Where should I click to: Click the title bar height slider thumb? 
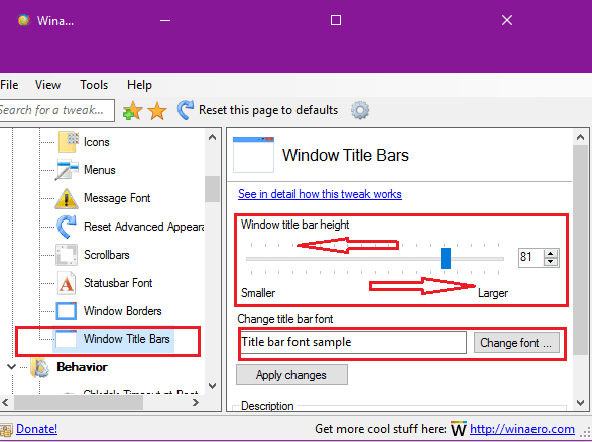point(446,259)
